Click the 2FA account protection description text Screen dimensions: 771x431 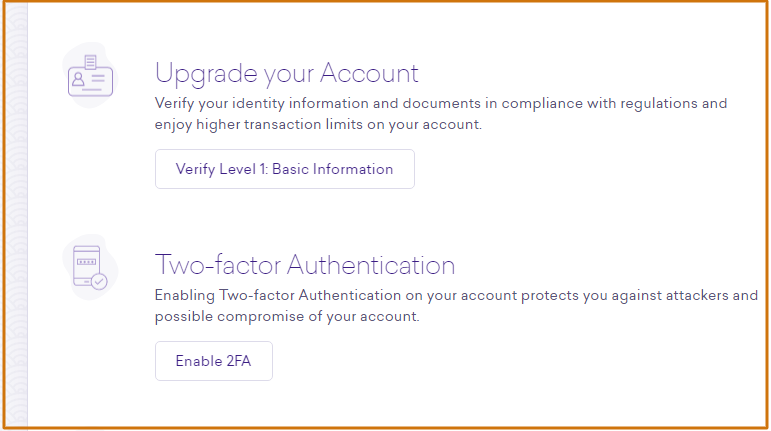(456, 306)
